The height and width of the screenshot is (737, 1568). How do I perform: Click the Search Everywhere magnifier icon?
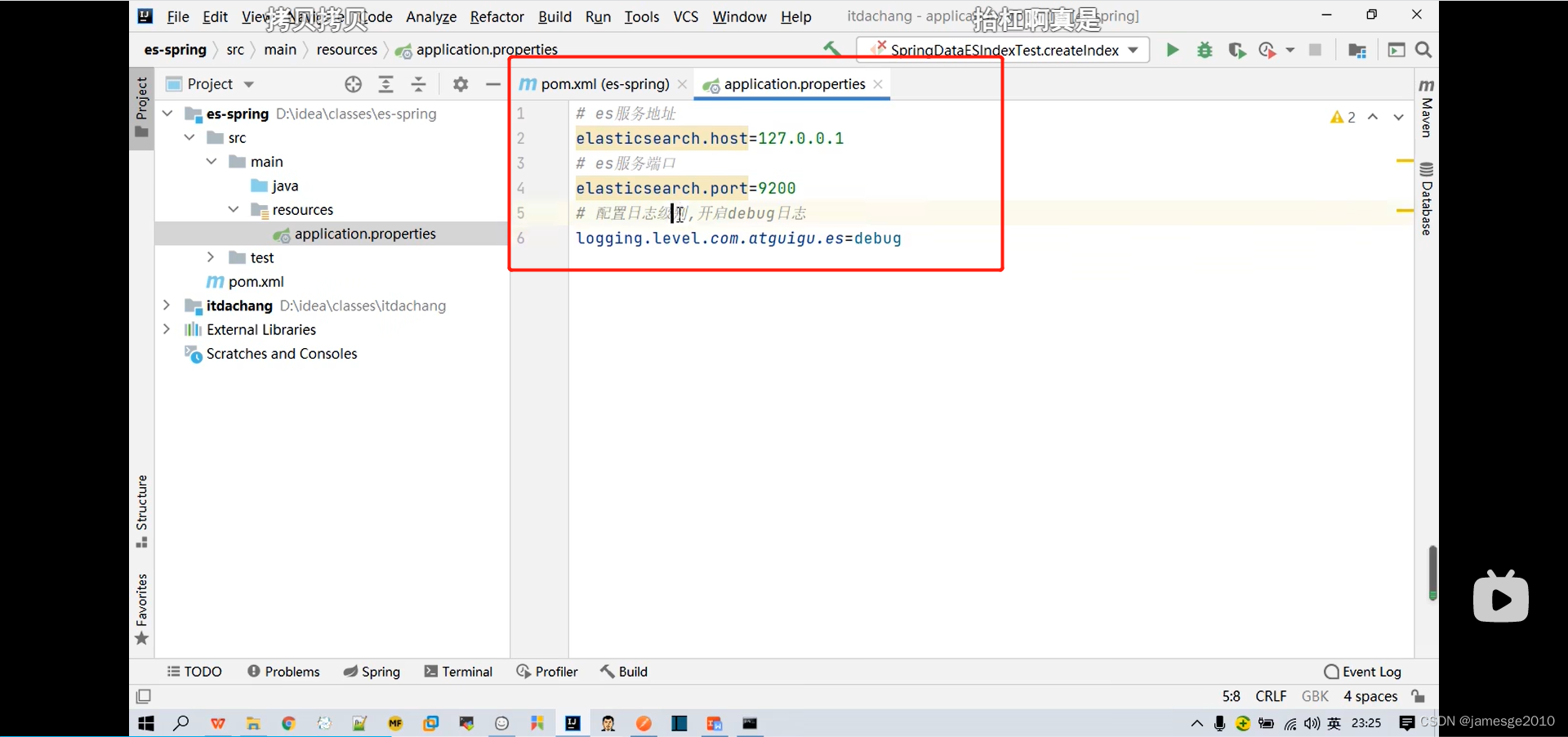[1423, 50]
